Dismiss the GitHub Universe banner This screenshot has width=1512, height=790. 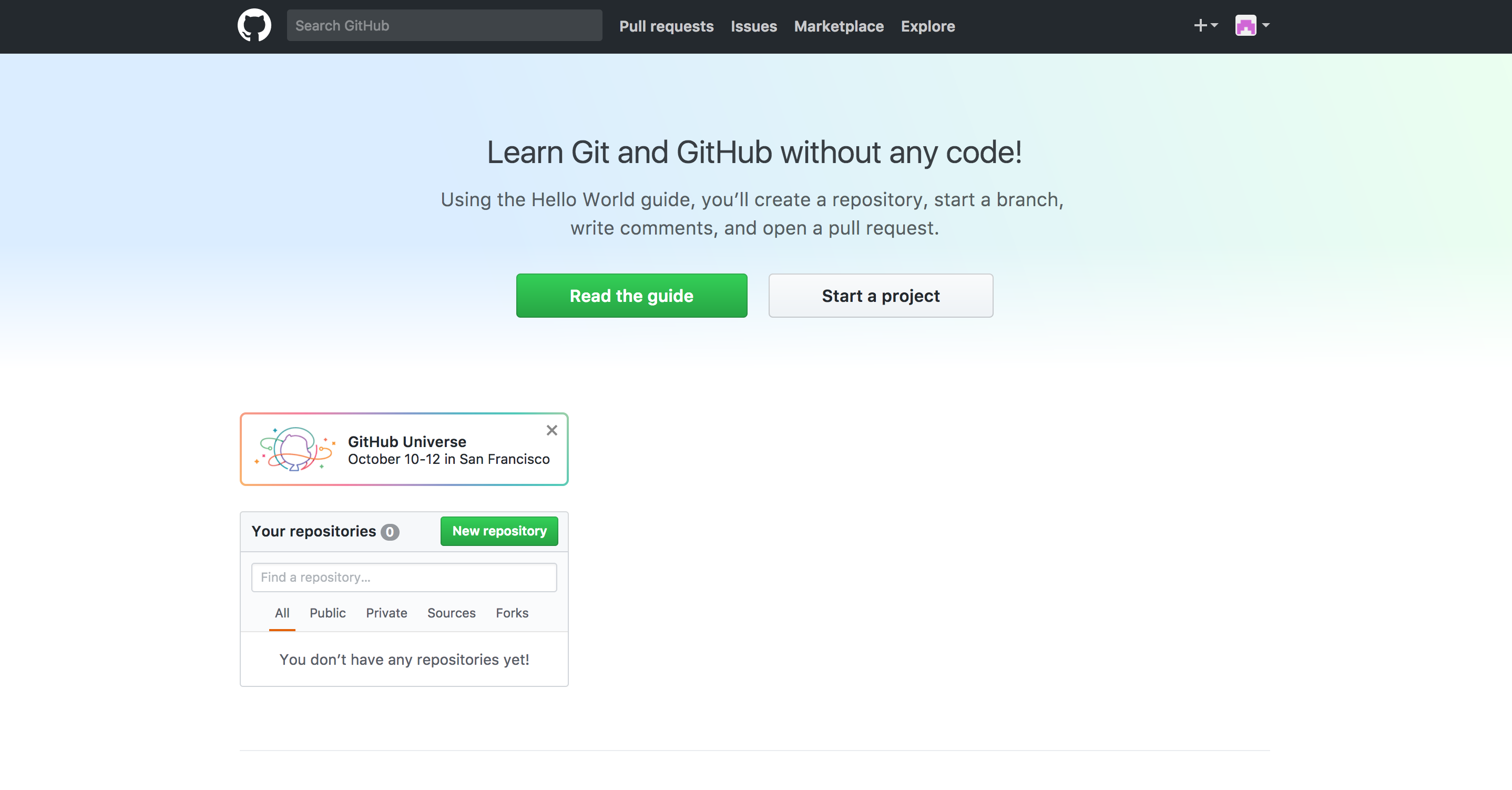point(551,431)
